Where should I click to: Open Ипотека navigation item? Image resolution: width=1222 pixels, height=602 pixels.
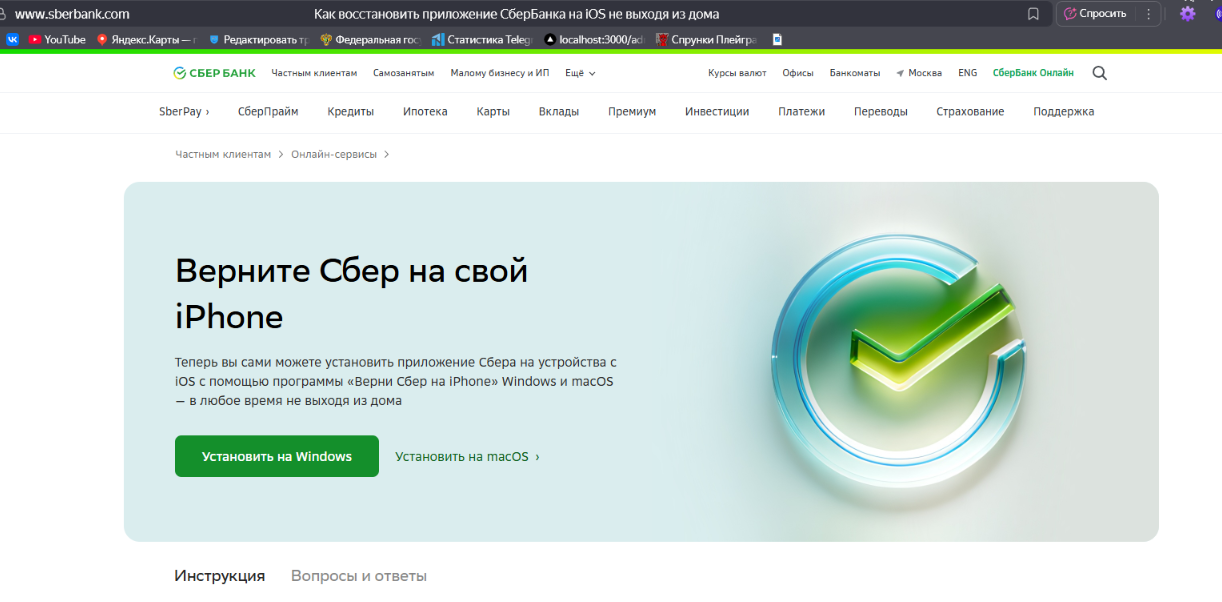point(425,112)
